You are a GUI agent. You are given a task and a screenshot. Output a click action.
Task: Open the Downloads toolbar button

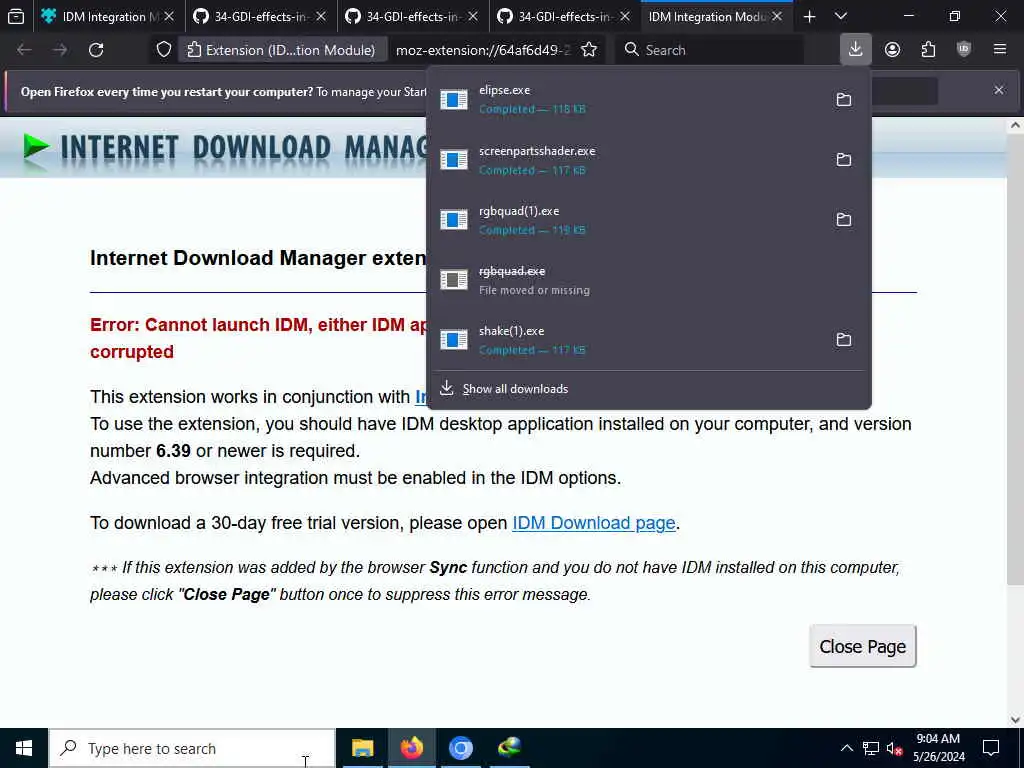pyautogui.click(x=856, y=49)
